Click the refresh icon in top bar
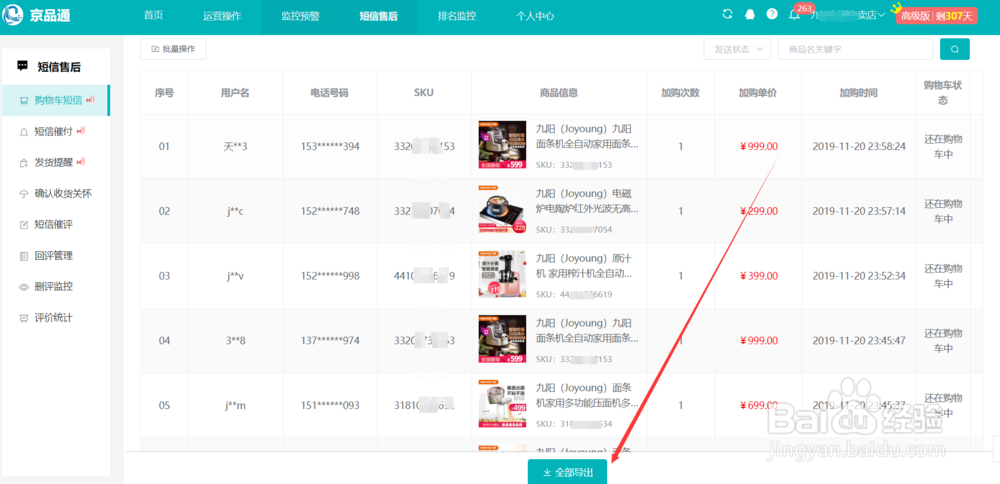1000x484 pixels. [x=727, y=14]
